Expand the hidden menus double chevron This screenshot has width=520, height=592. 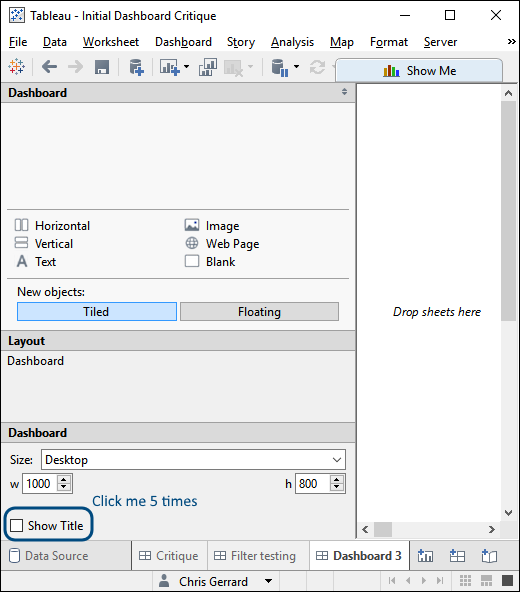[511, 41]
